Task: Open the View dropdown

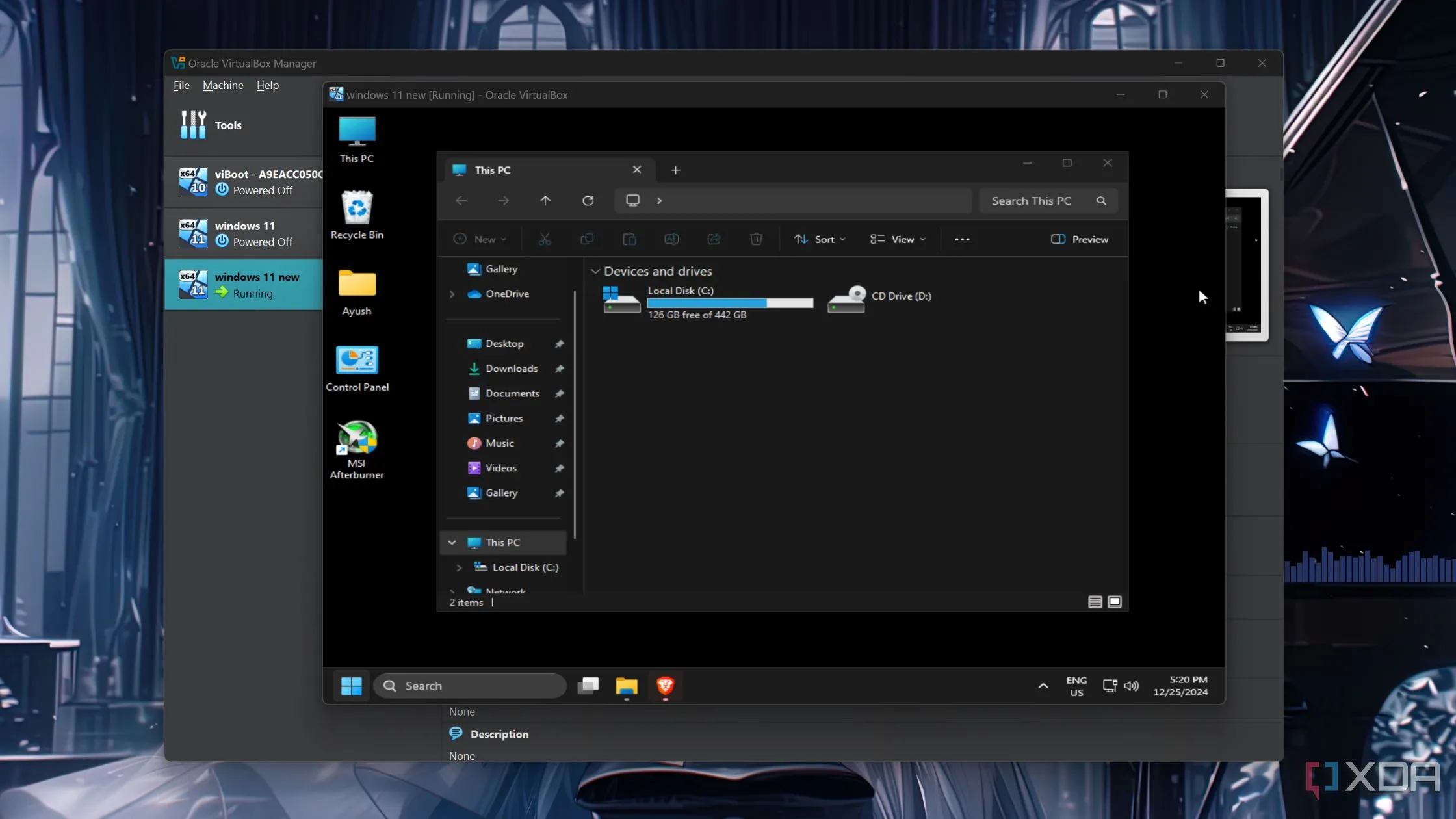Action: (x=898, y=239)
